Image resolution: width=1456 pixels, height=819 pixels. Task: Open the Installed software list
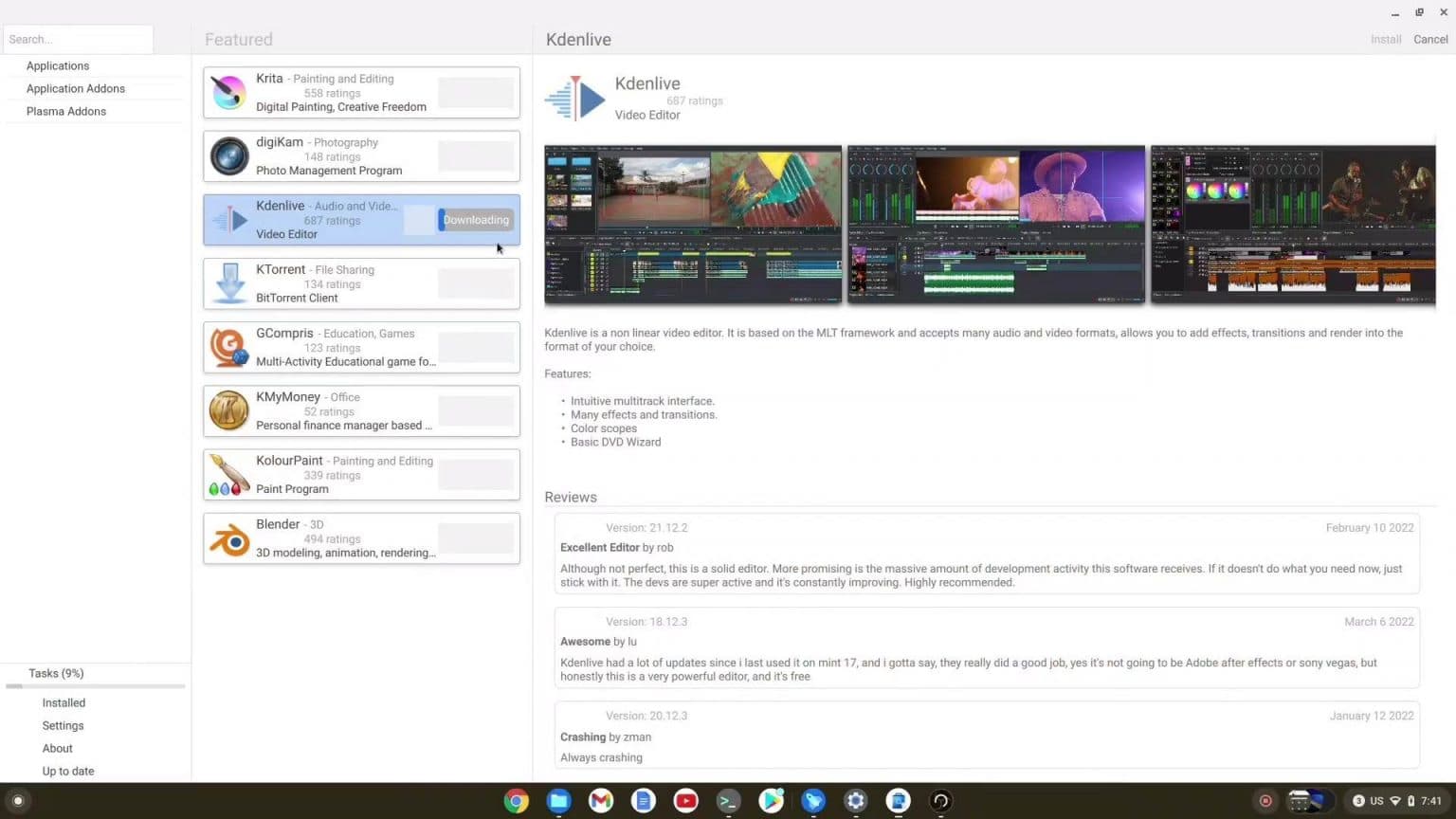[63, 702]
